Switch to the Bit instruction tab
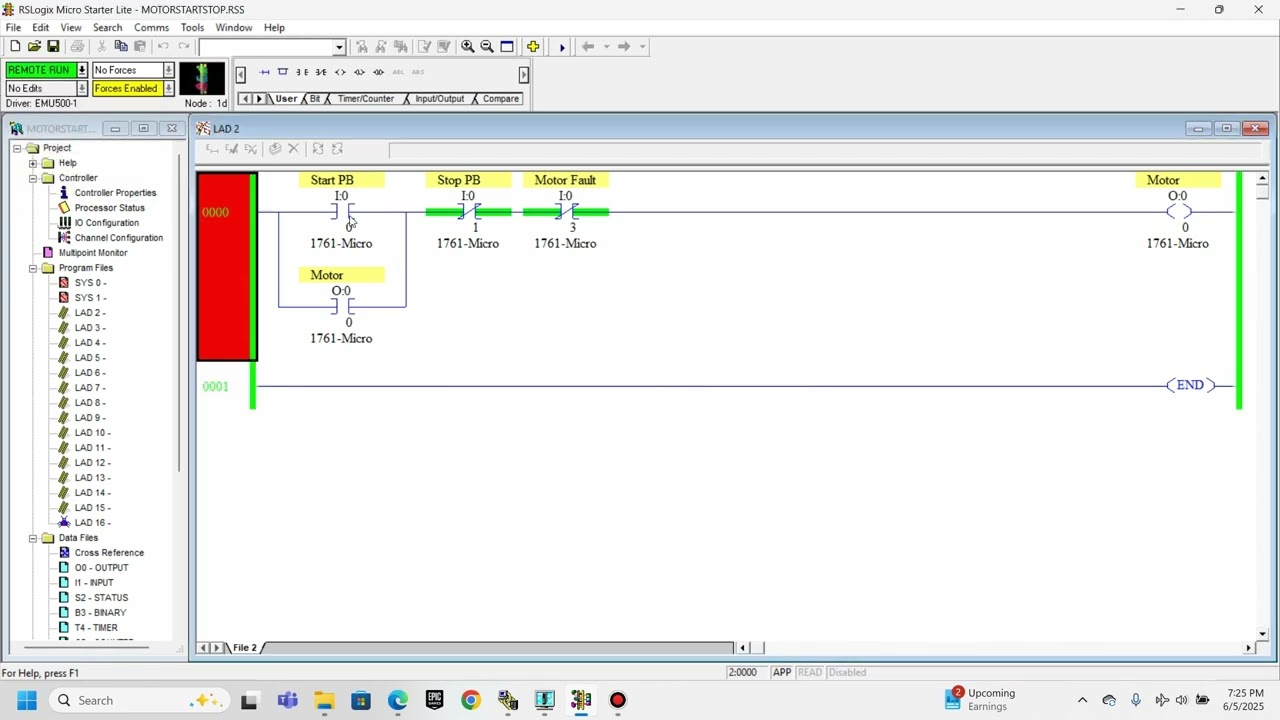The width and height of the screenshot is (1280, 720). coord(315,99)
